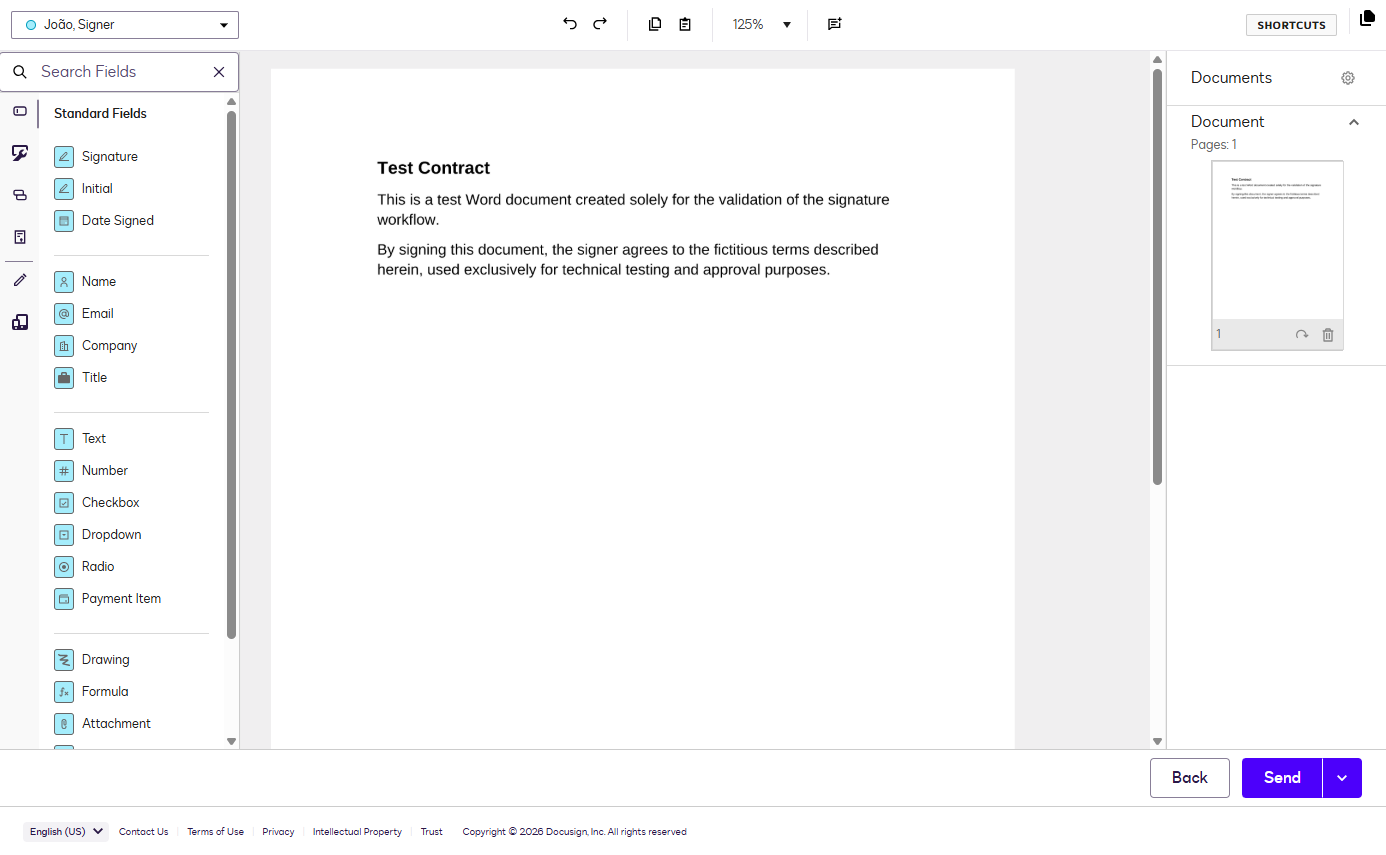Open the SHORTCUTS button
Viewport: 1386px width, 855px height.
[x=1291, y=25]
